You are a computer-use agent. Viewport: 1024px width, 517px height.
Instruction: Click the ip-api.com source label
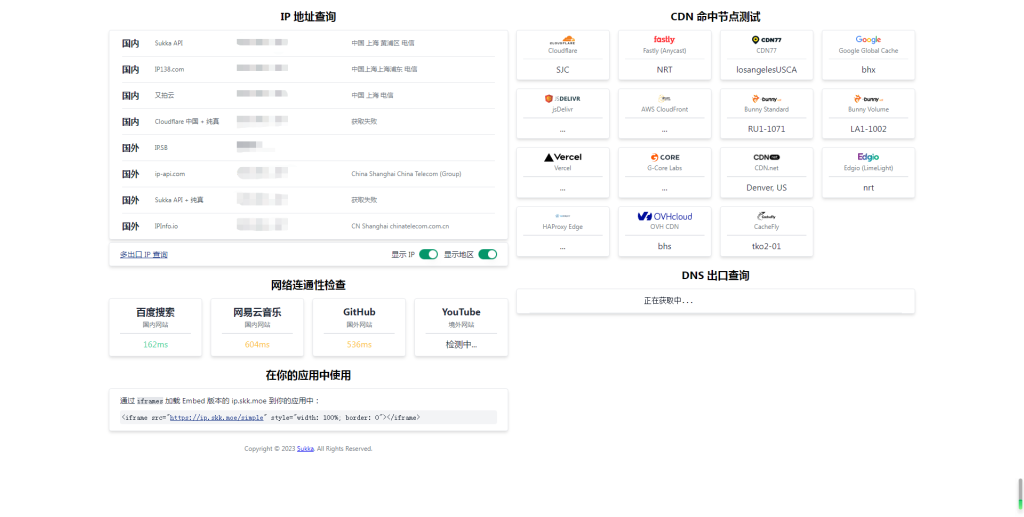click(x=170, y=174)
